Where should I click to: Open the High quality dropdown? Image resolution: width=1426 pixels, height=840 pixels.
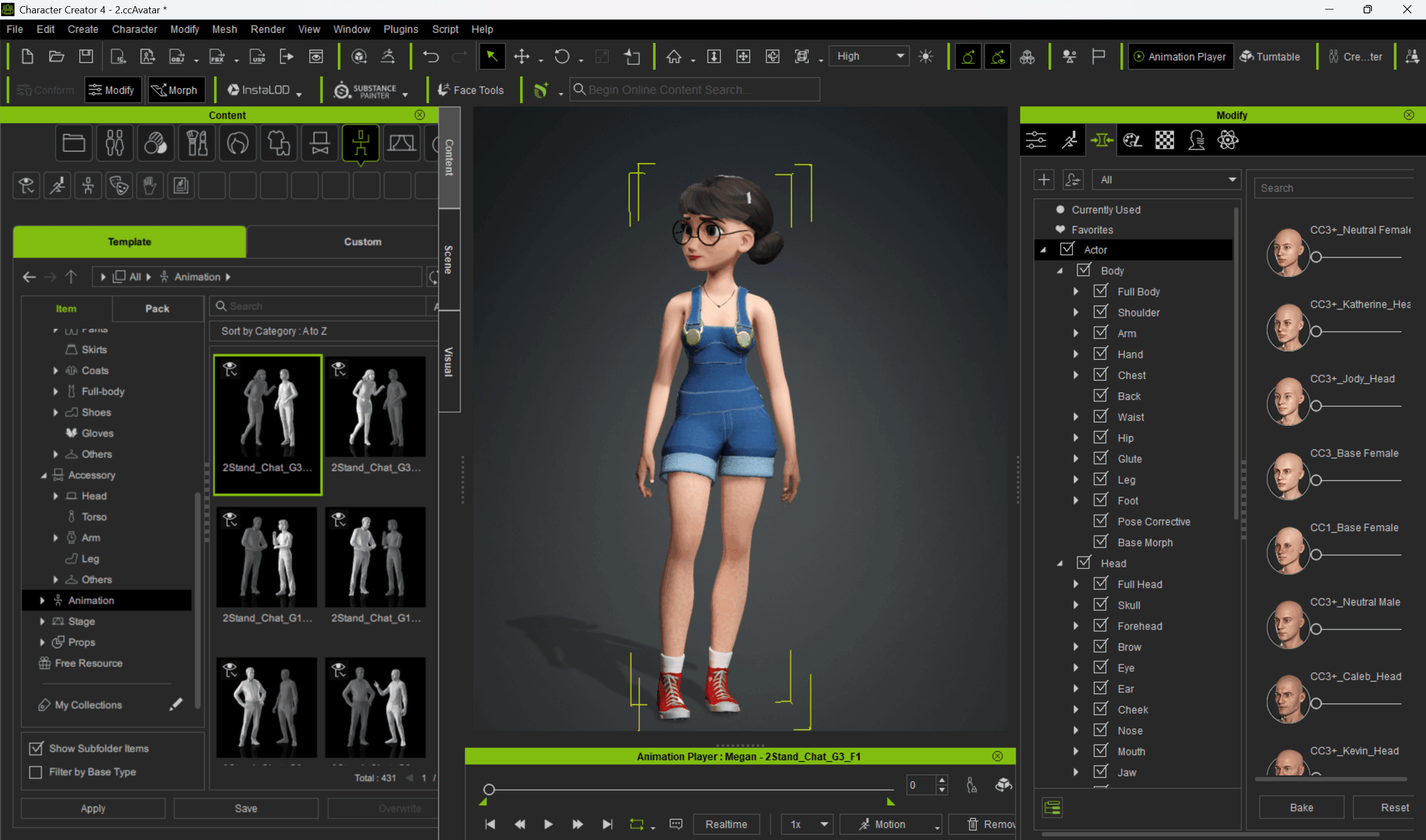pyautogui.click(x=869, y=56)
